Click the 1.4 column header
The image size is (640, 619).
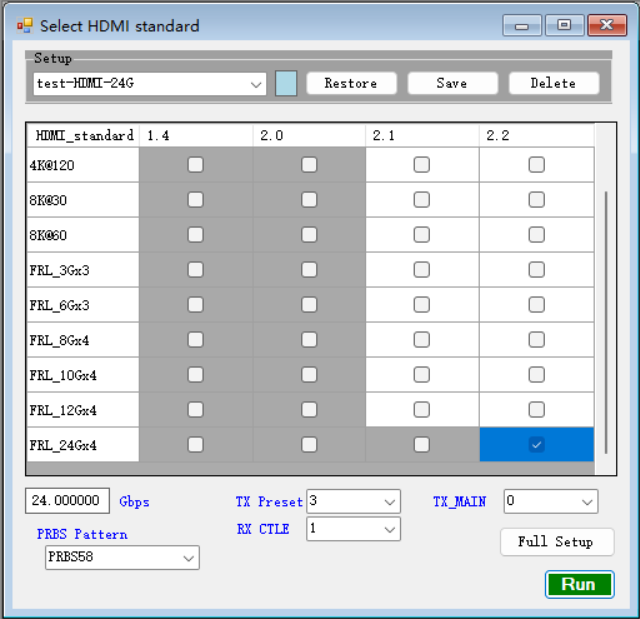(196, 135)
